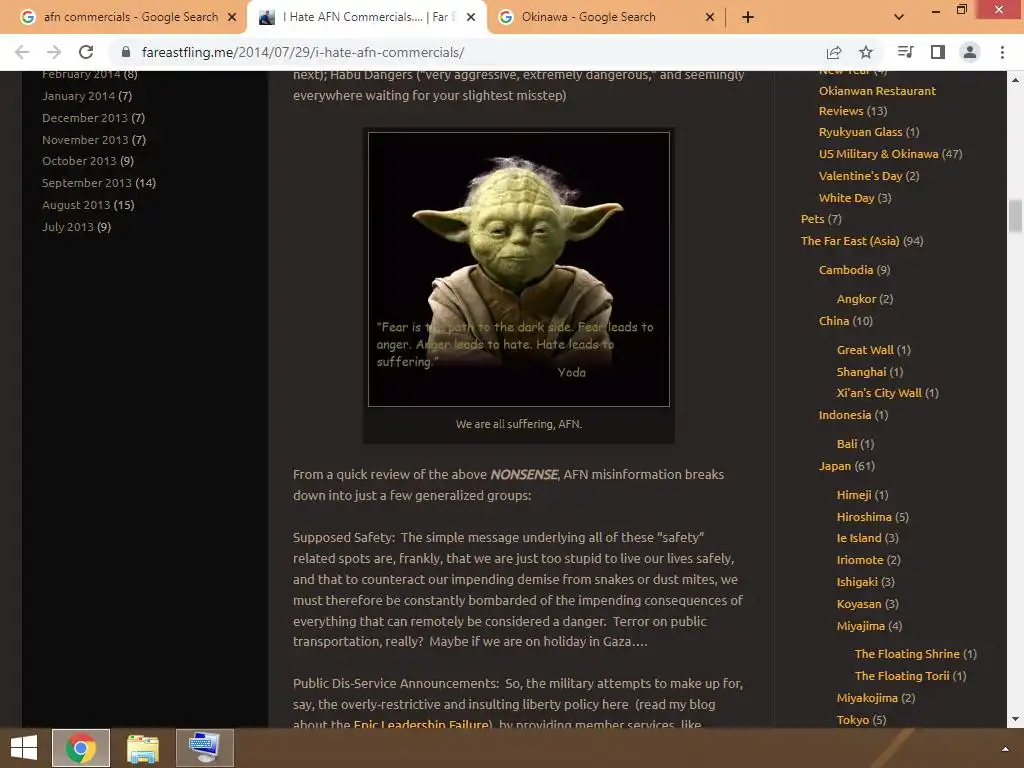Open a new browser tab
This screenshot has height=768, width=1024.
[748, 17]
